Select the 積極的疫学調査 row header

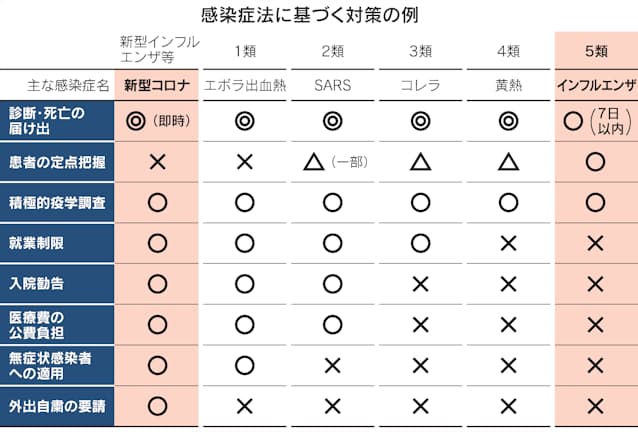tap(57, 203)
